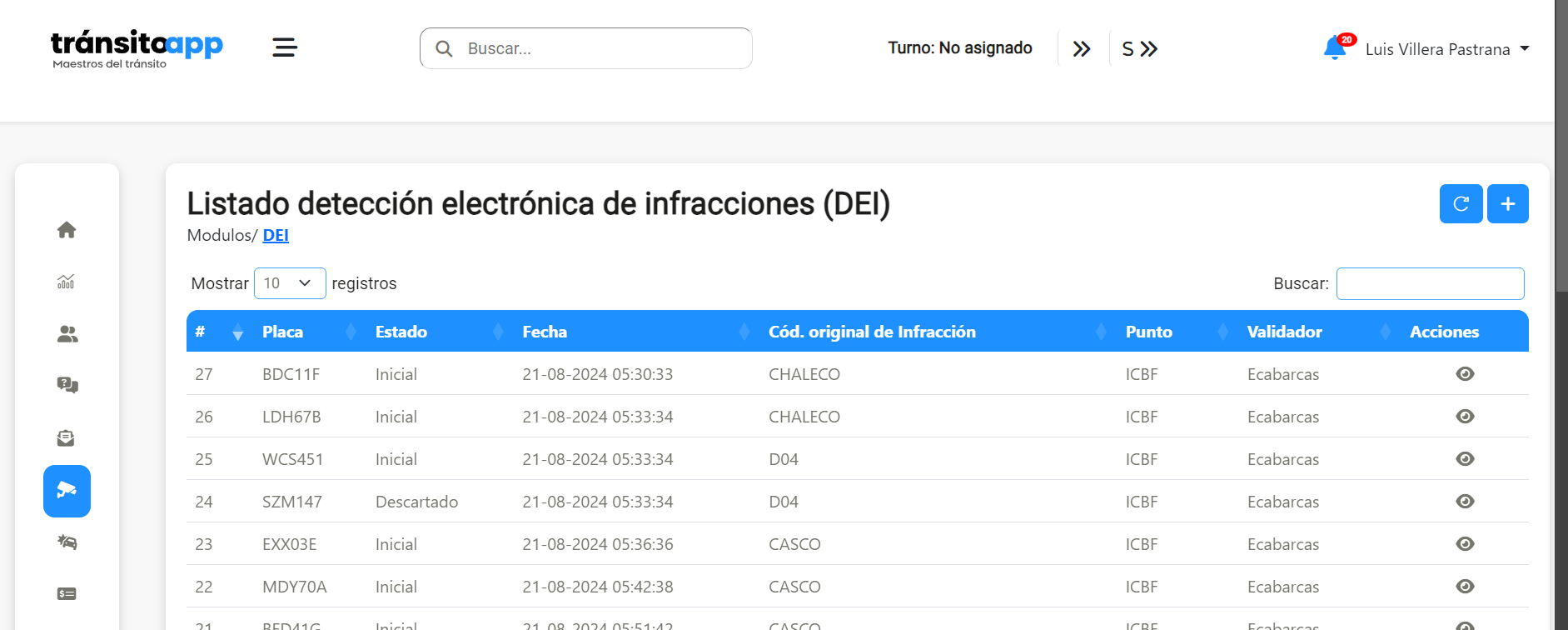Click plate MDY70A cell
The width and height of the screenshot is (1568, 630).
pyautogui.click(x=294, y=587)
